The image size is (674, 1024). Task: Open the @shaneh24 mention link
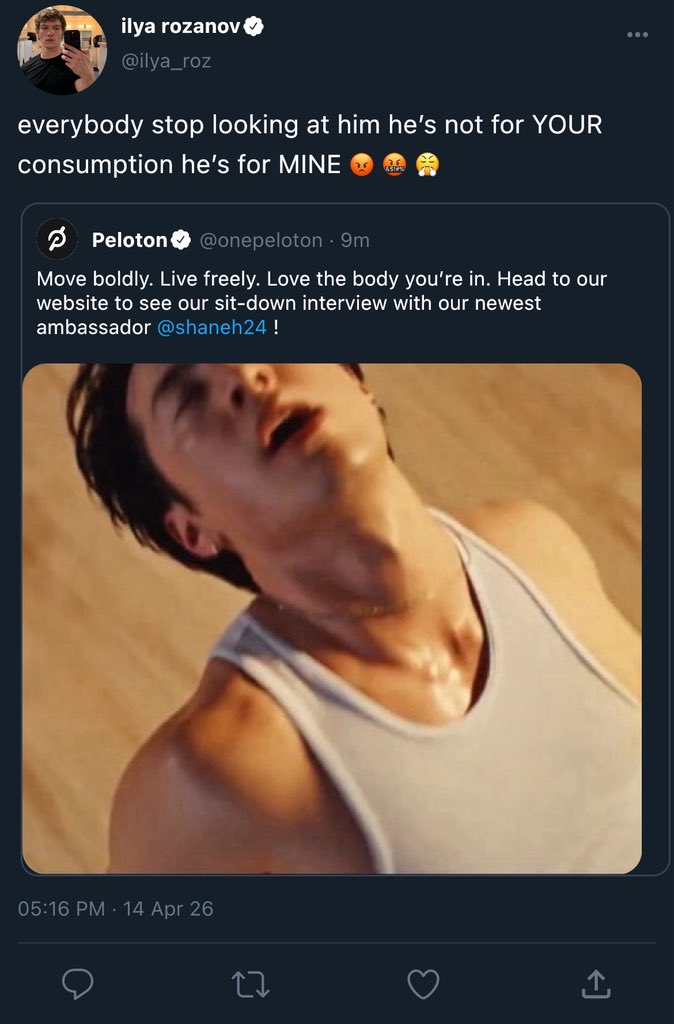pos(212,327)
